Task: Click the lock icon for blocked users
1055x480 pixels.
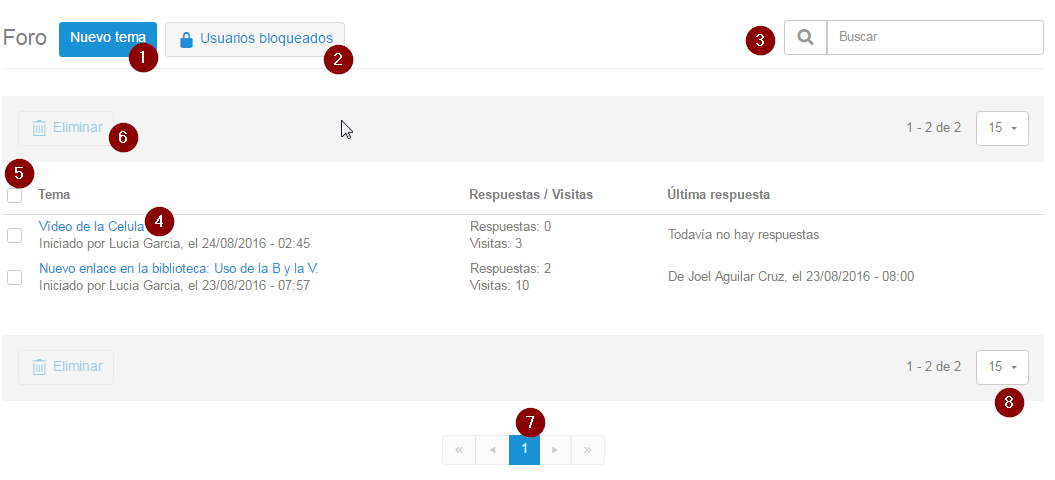Action: point(185,40)
